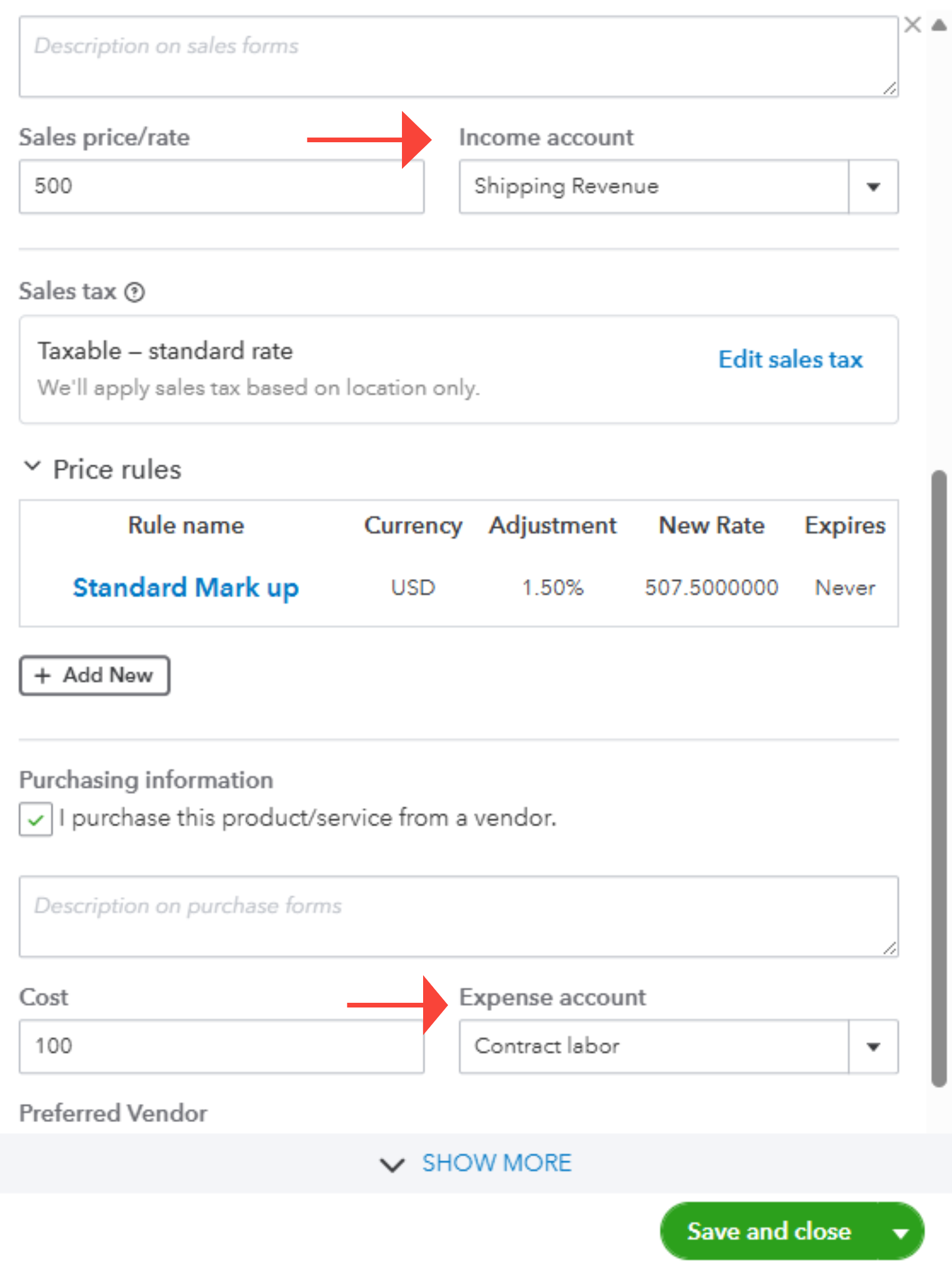Viewport: 952px width, 1272px height.
Task: Open the Income account dropdown arrow
Action: point(873,187)
